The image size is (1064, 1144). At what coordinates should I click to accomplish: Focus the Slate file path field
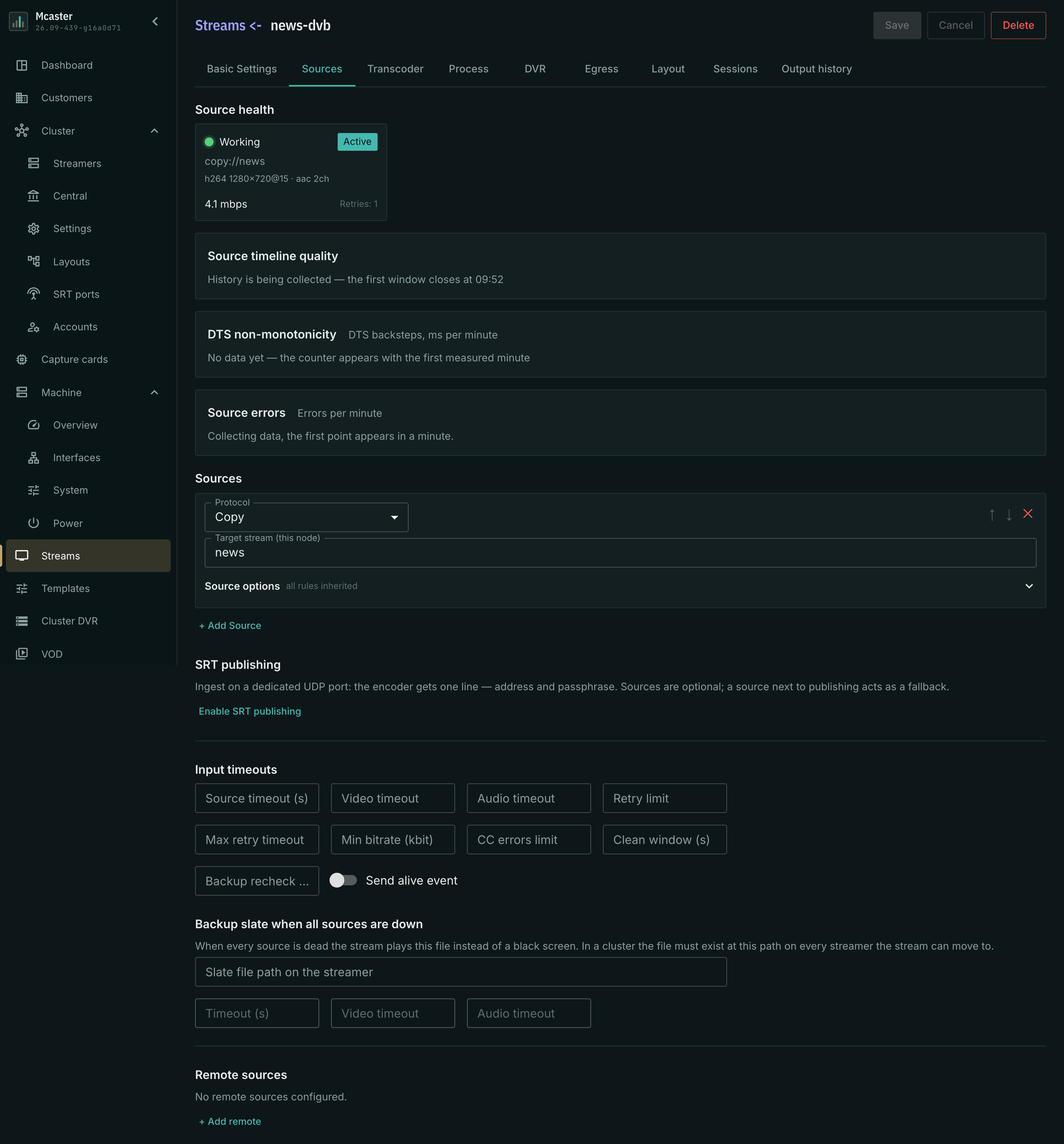[x=461, y=972]
